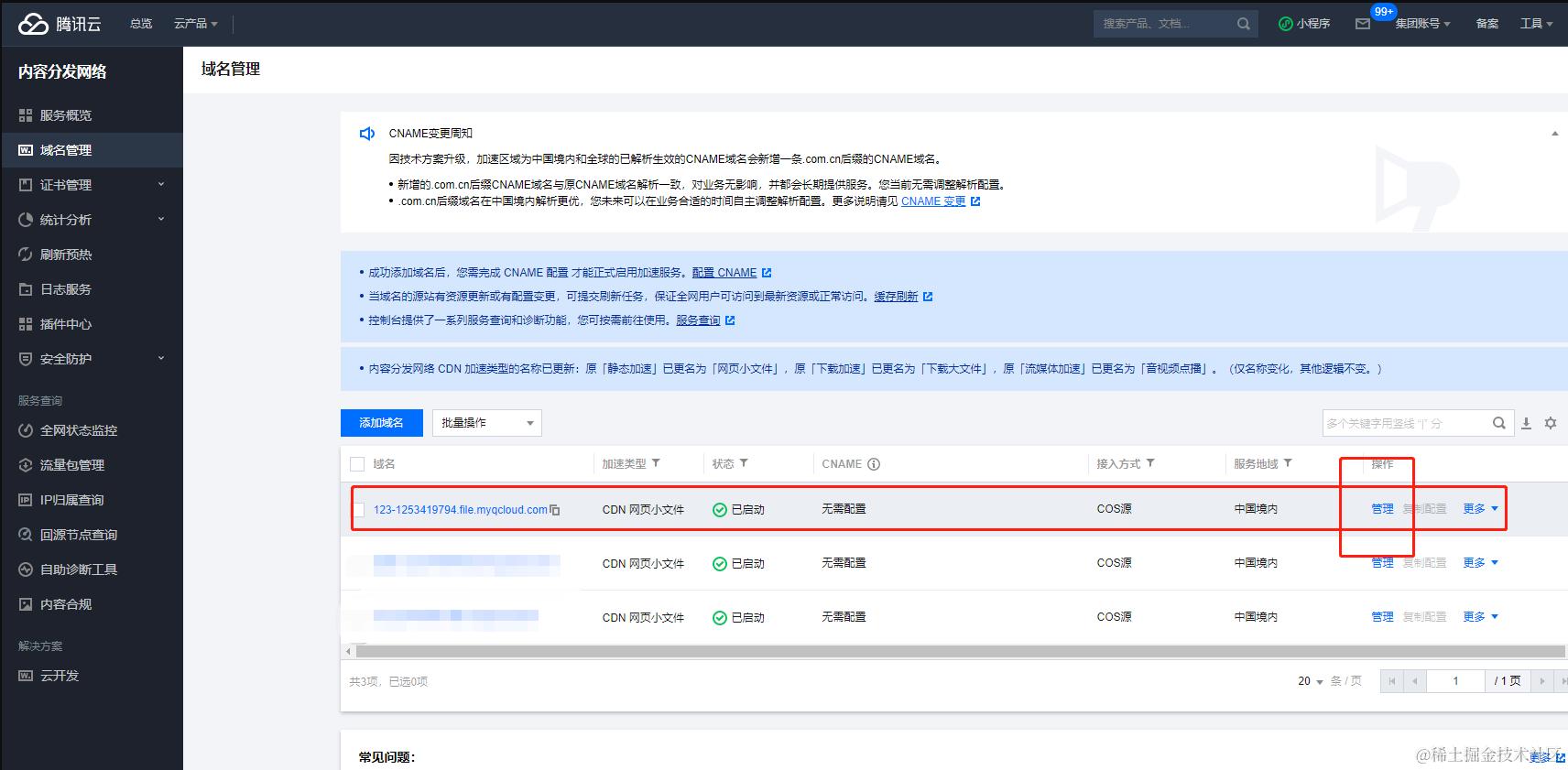Open the 服务地域 column filter icon
1568x770 pixels.
[x=1288, y=463]
